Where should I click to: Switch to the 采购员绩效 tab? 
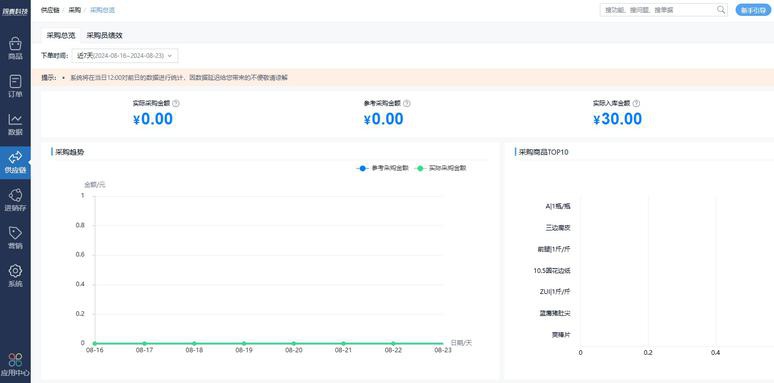104,35
